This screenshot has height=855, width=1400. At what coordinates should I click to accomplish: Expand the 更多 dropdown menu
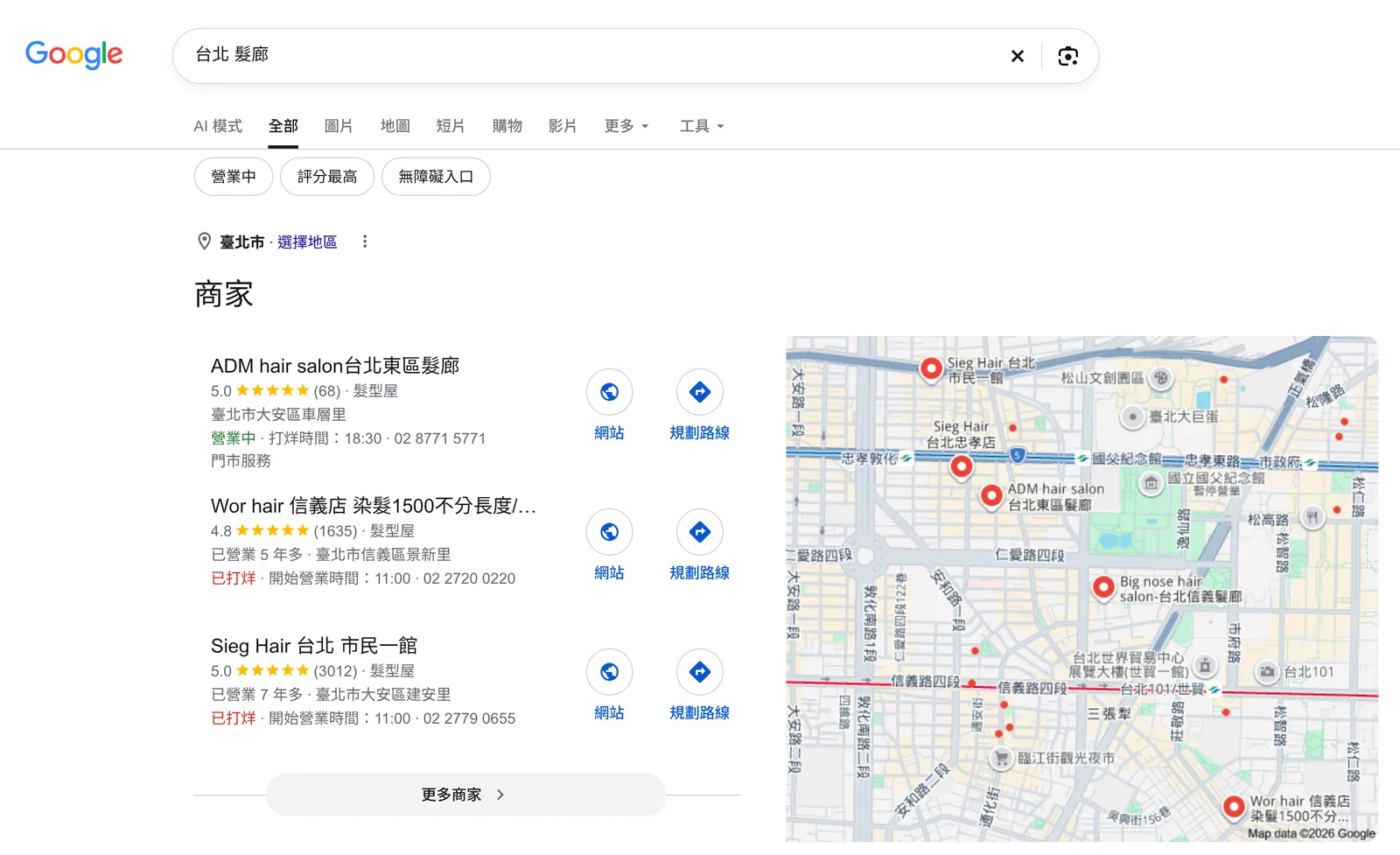[626, 126]
